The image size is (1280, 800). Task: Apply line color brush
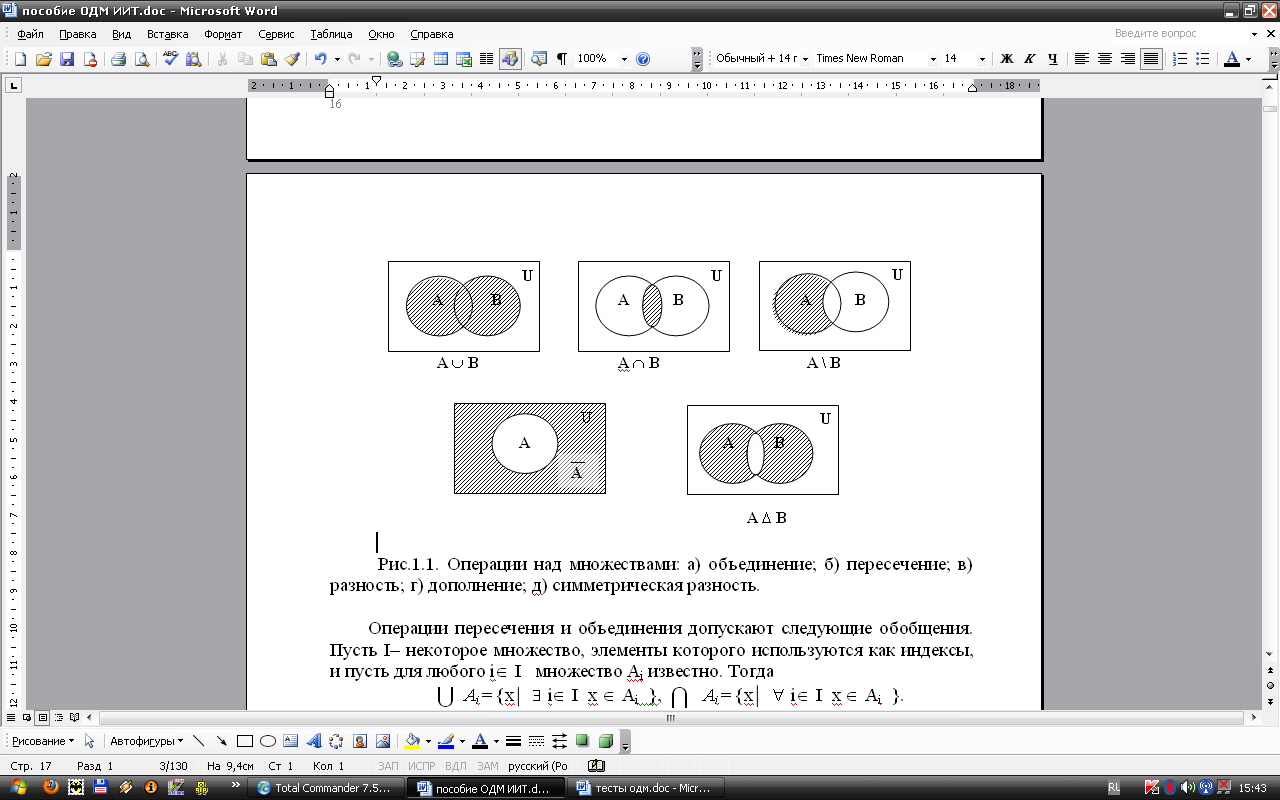pos(446,741)
